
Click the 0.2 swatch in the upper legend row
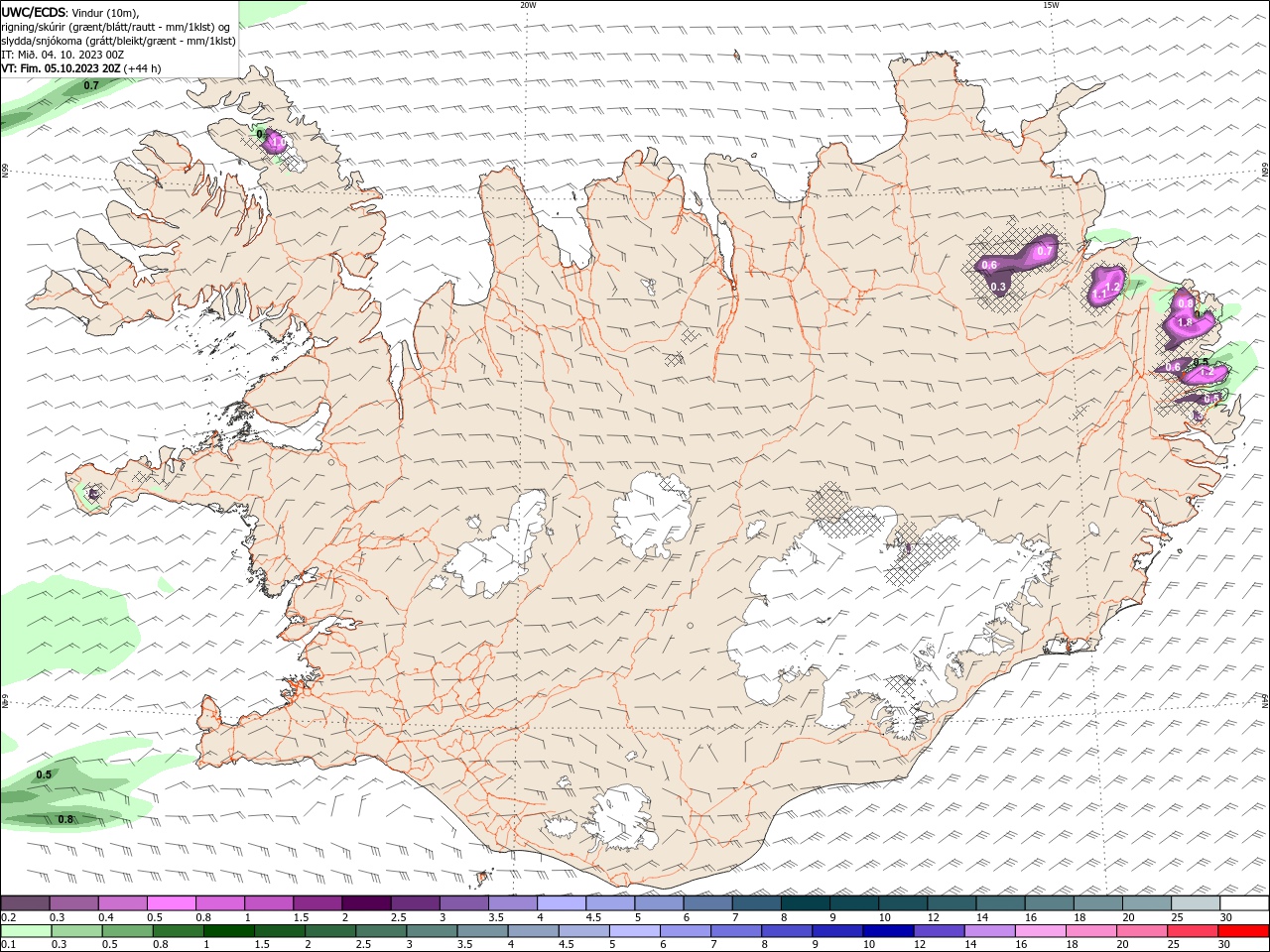pyautogui.click(x=25, y=903)
